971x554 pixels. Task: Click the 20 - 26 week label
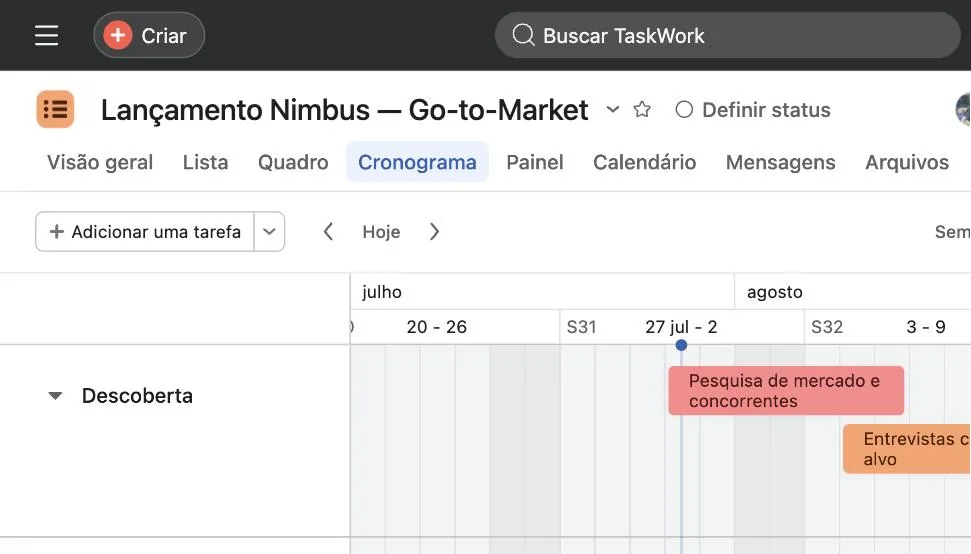(437, 327)
